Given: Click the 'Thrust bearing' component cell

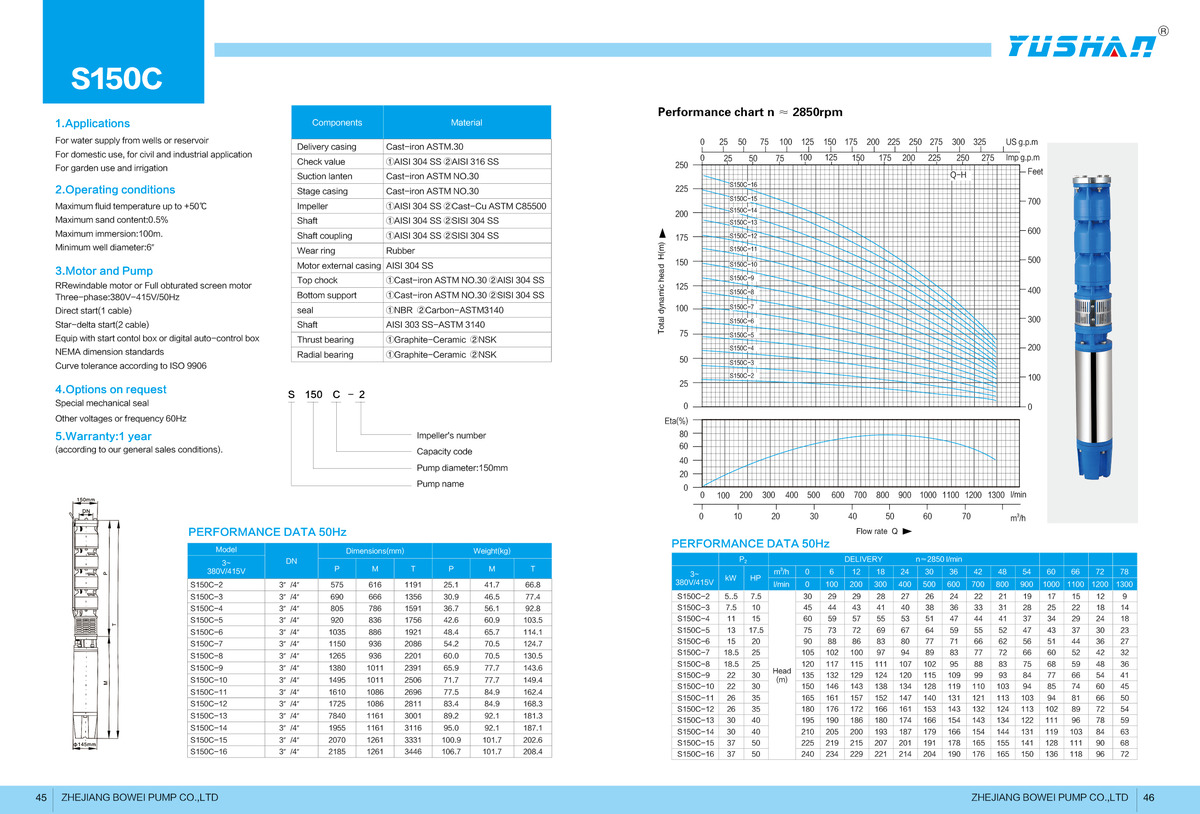Looking at the screenshot, I should click(x=337, y=339).
